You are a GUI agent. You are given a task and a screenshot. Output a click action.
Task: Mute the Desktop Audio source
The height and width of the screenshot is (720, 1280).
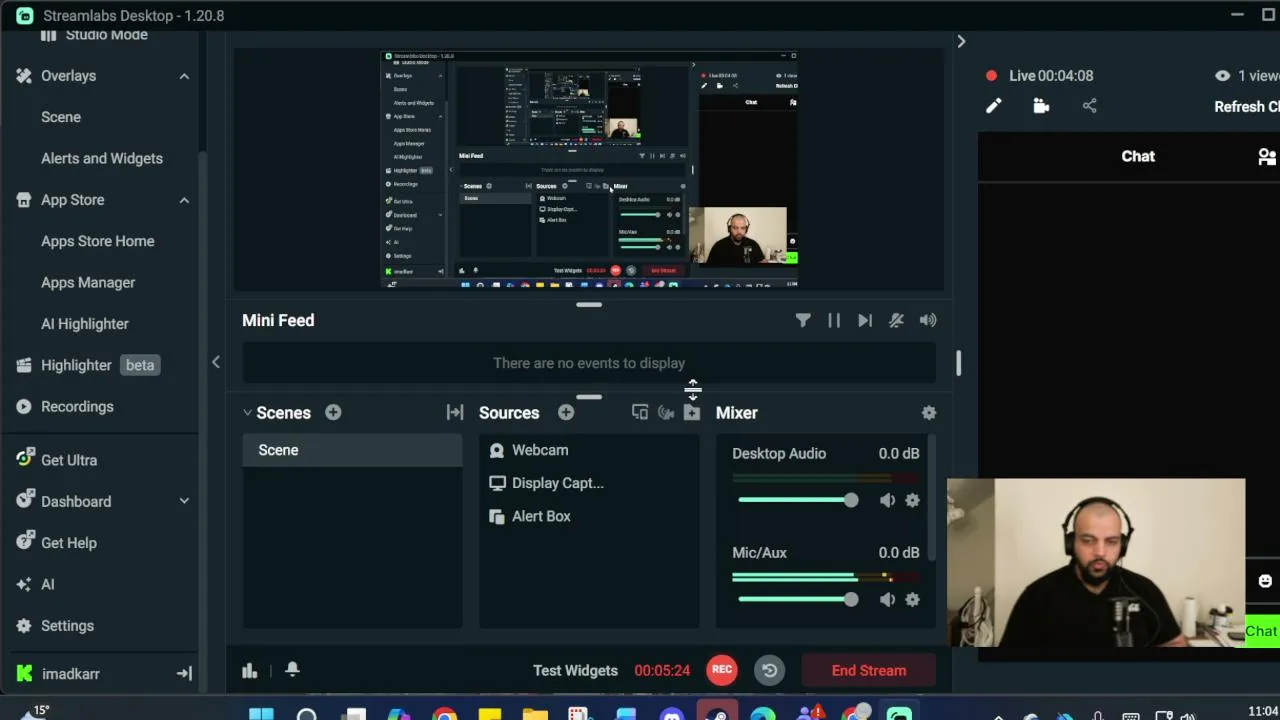pyautogui.click(x=887, y=500)
